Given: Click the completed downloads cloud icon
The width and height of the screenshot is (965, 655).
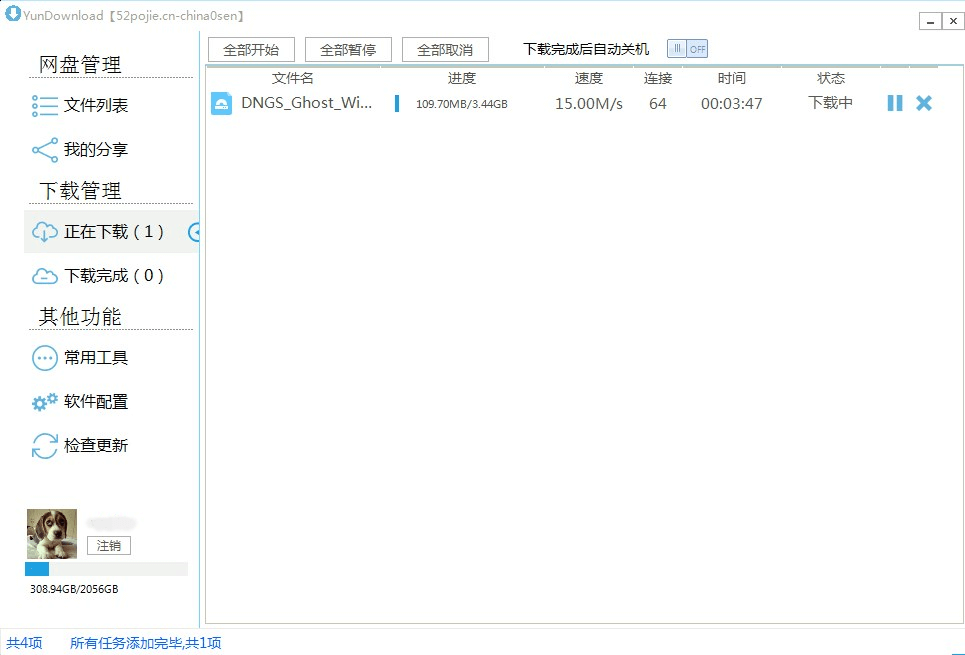Looking at the screenshot, I should 44,276.
